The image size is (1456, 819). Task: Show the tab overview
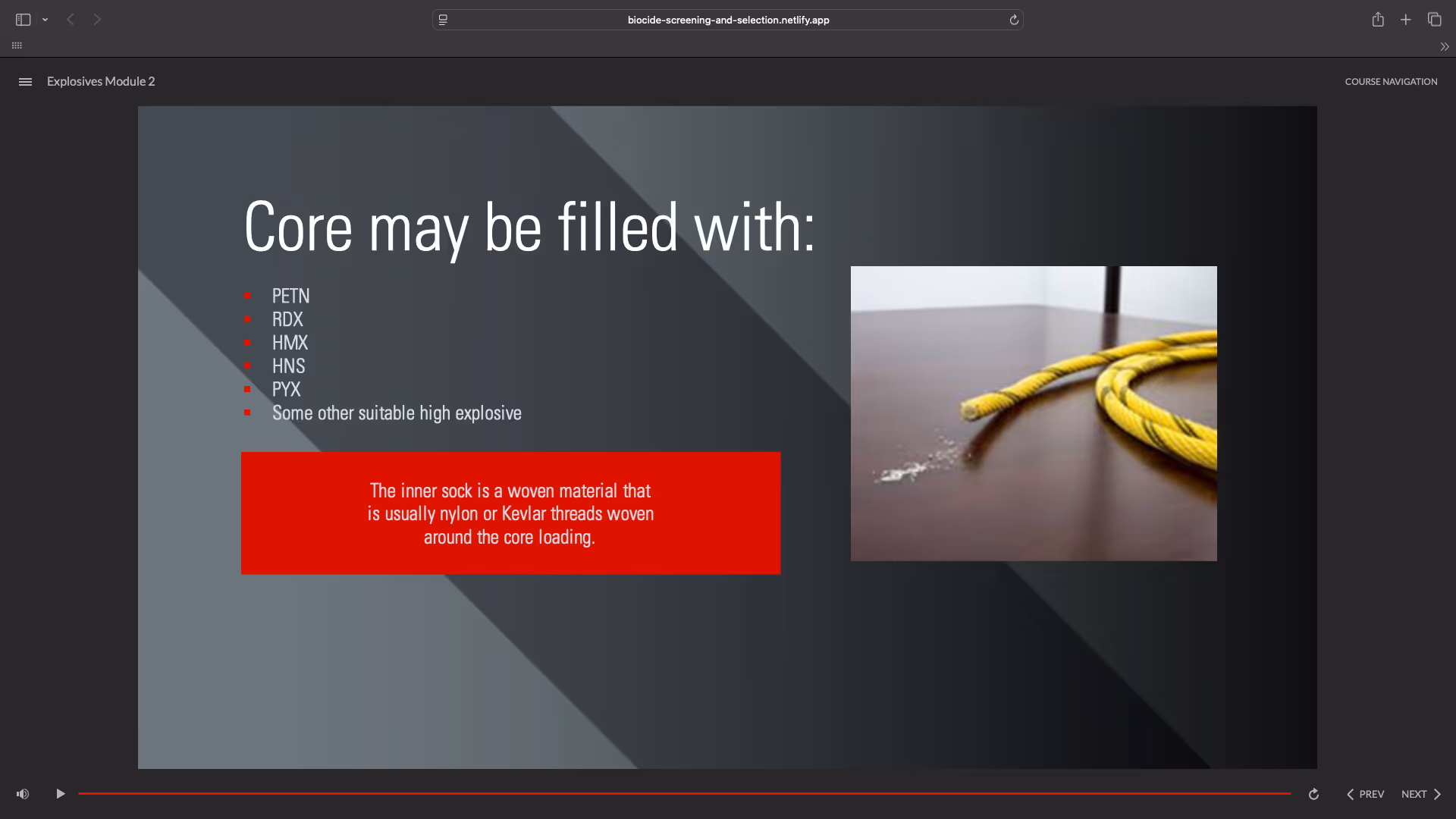click(x=1434, y=20)
